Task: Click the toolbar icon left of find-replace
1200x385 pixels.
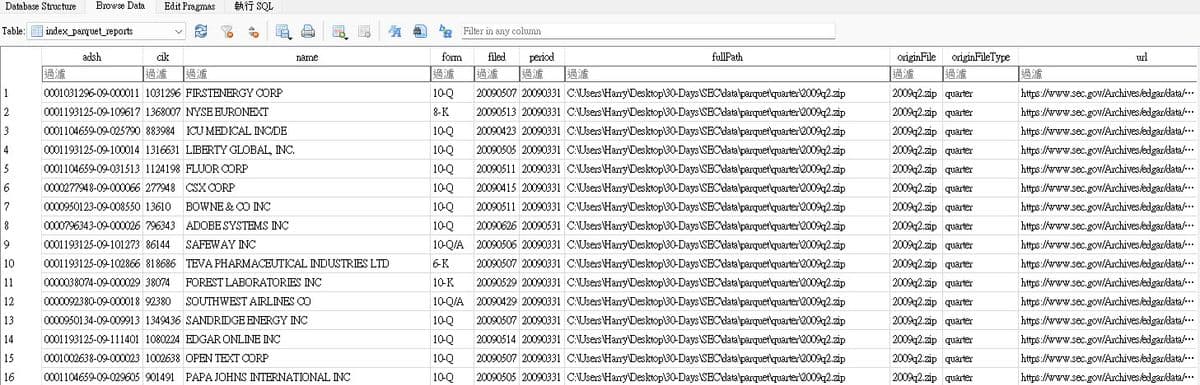Action: [x=420, y=31]
